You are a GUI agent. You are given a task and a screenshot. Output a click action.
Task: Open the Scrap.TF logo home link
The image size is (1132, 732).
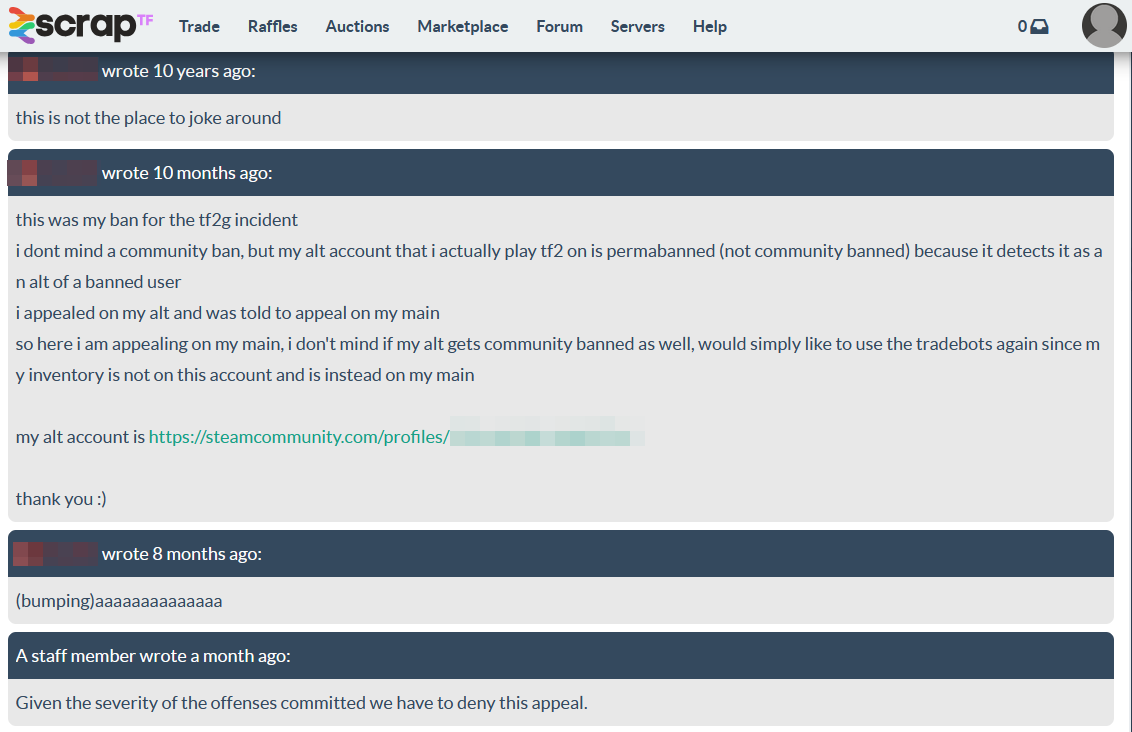tap(81, 25)
